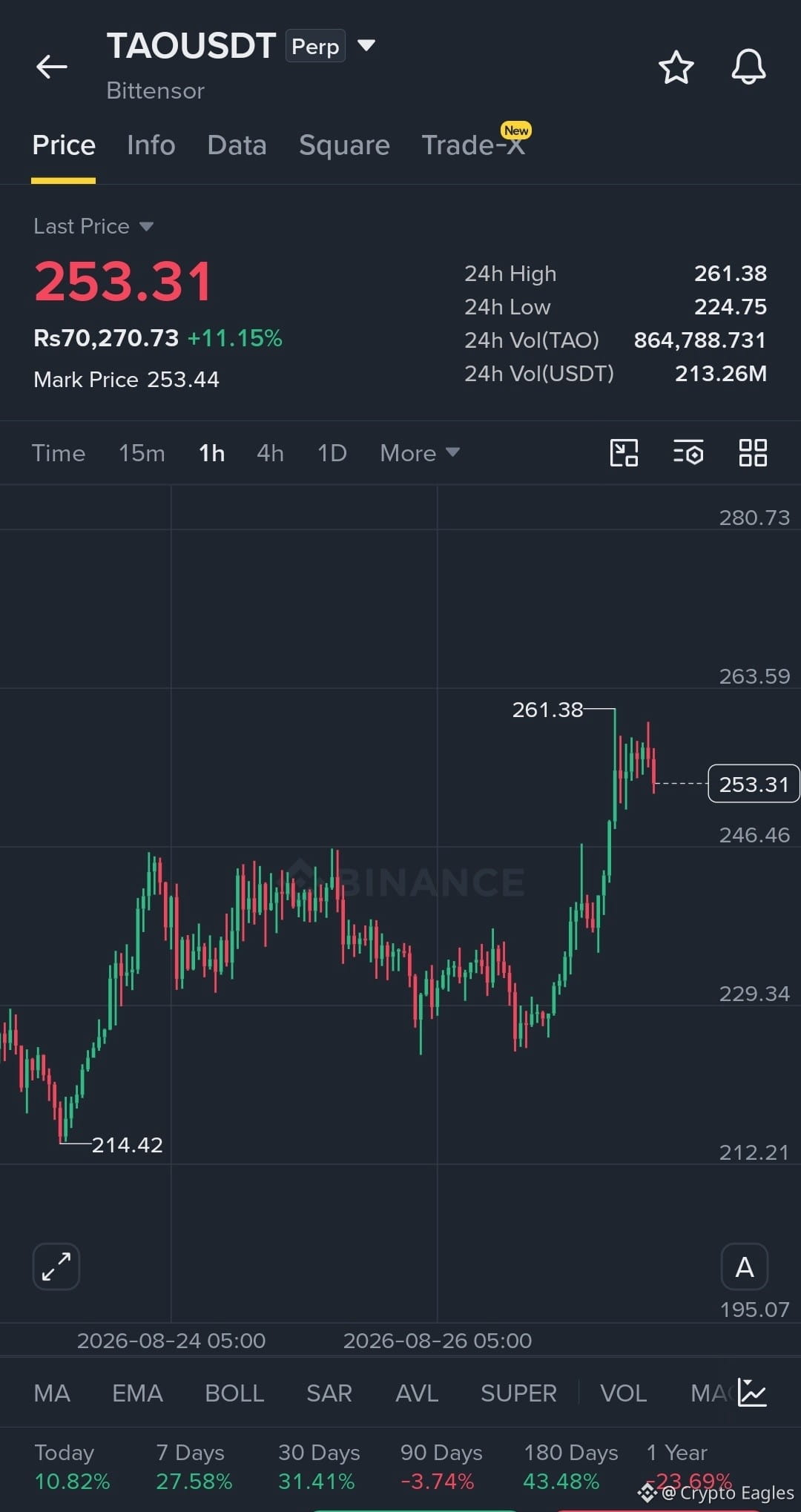The image size is (801, 1512).
Task: Expand the More timeframes dropdown
Action: tap(420, 452)
